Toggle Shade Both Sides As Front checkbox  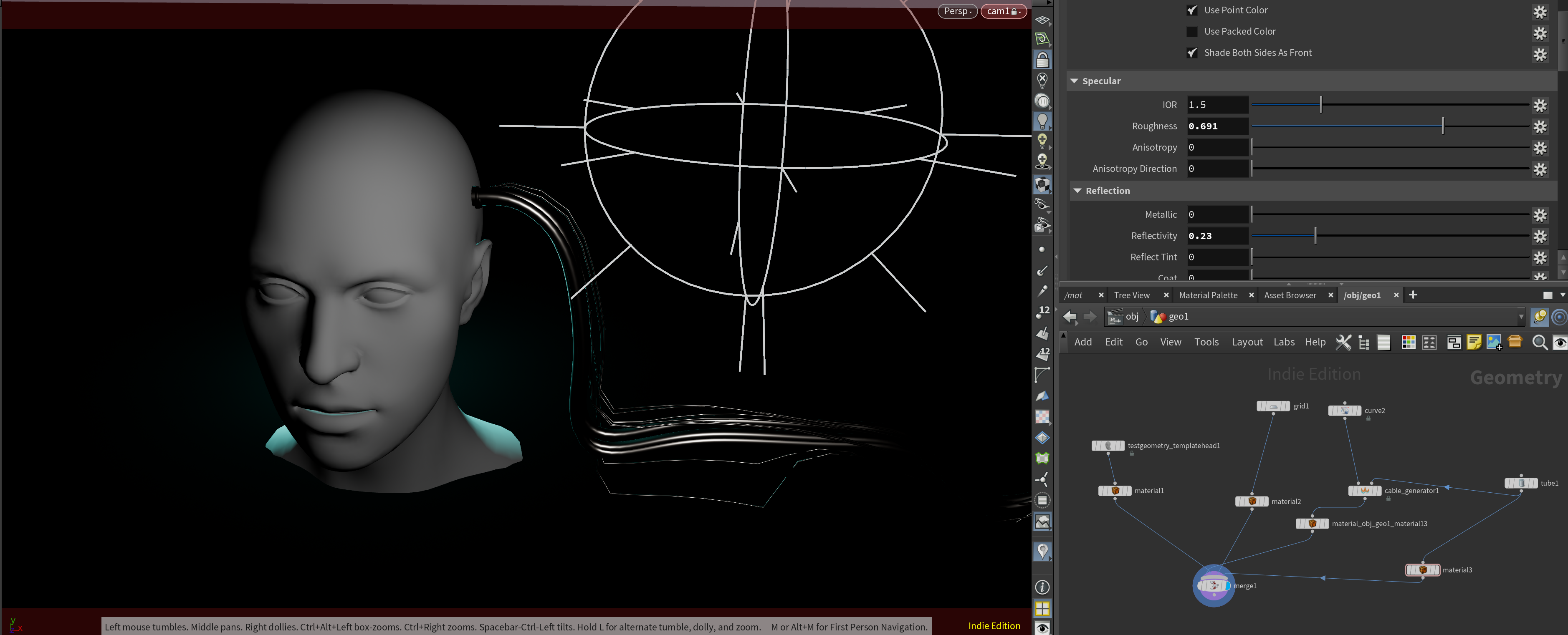(x=1192, y=53)
